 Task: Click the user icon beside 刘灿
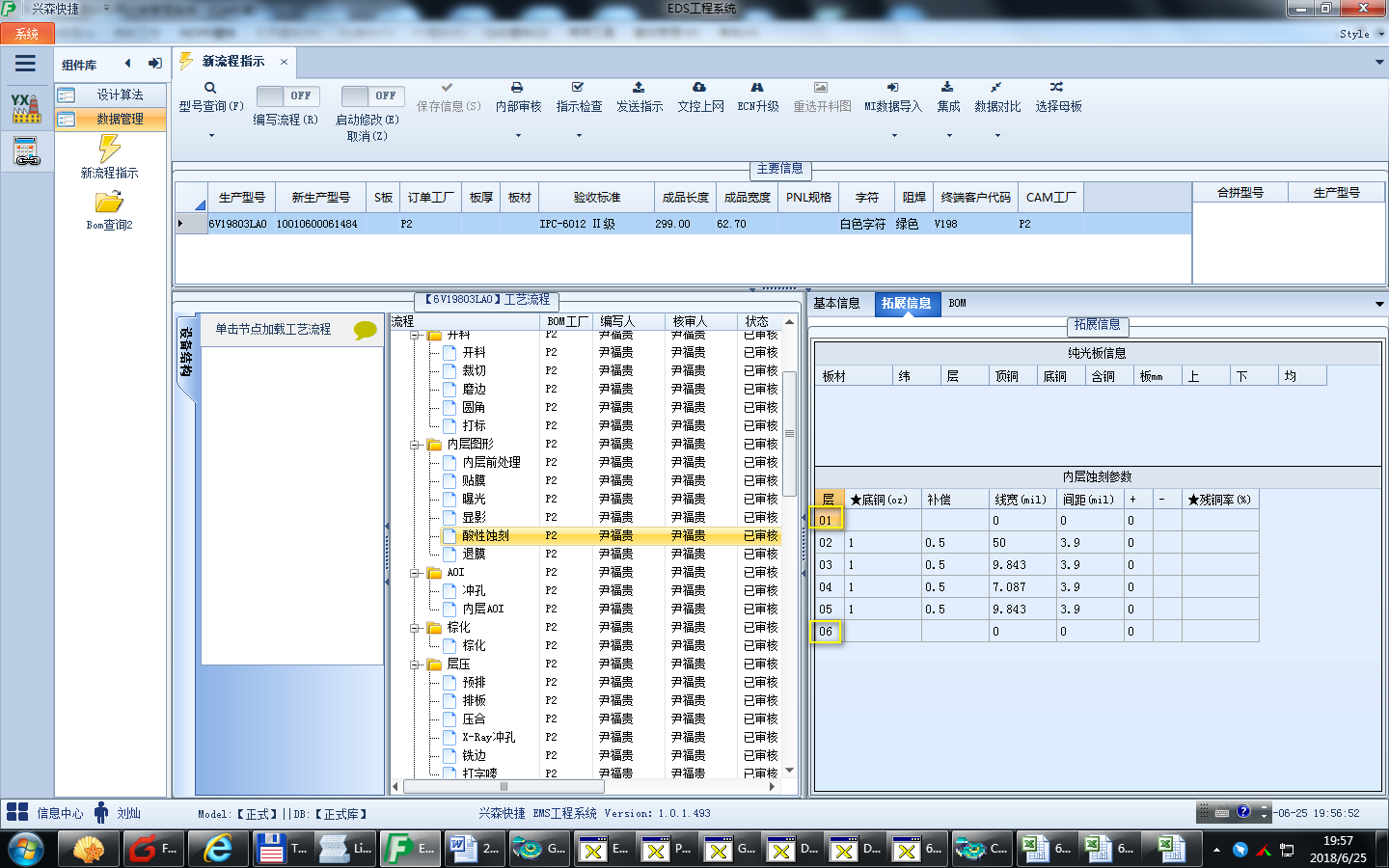pos(101,812)
